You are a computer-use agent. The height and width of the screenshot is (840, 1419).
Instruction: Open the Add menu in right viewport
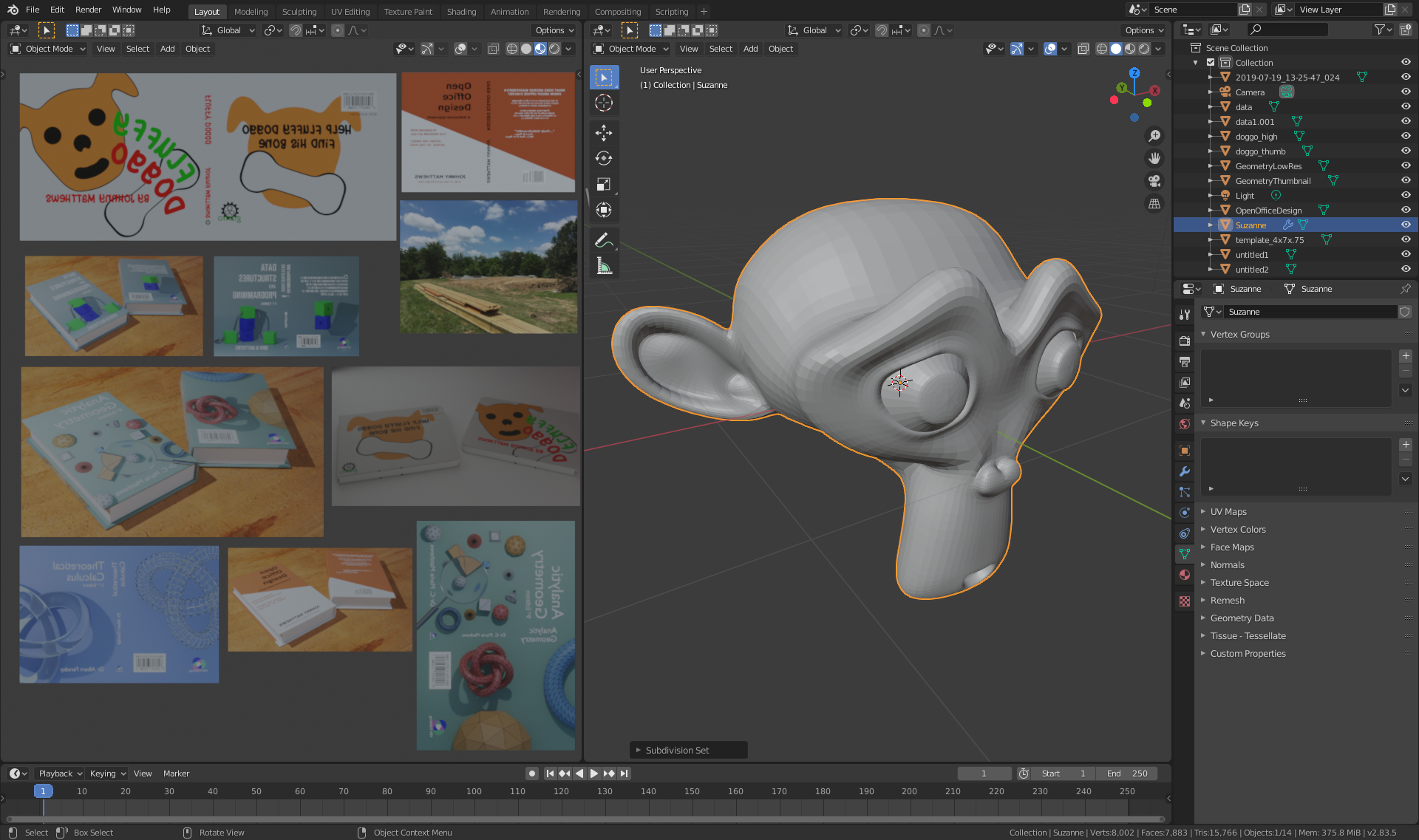750,49
